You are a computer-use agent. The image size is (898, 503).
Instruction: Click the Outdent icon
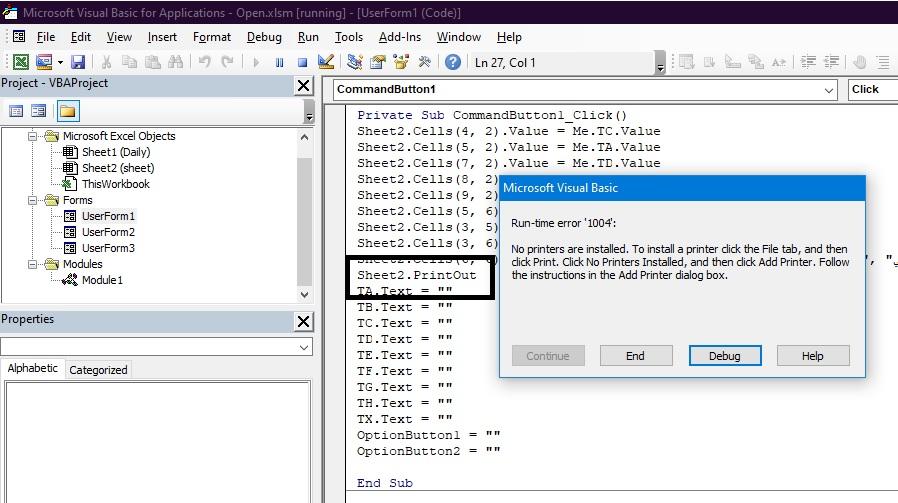[x=831, y=62]
